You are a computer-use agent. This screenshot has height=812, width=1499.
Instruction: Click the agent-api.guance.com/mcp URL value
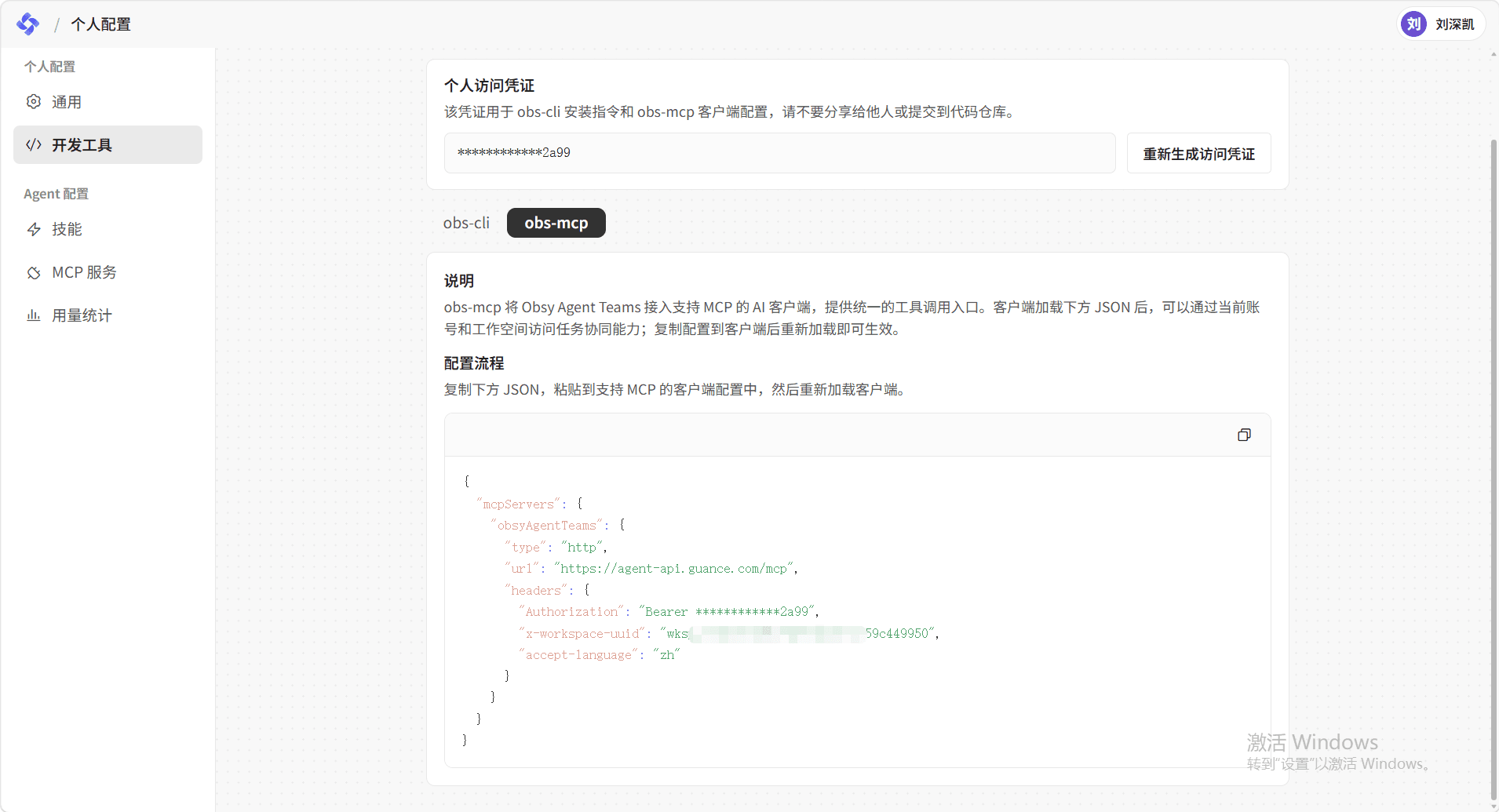675,568
